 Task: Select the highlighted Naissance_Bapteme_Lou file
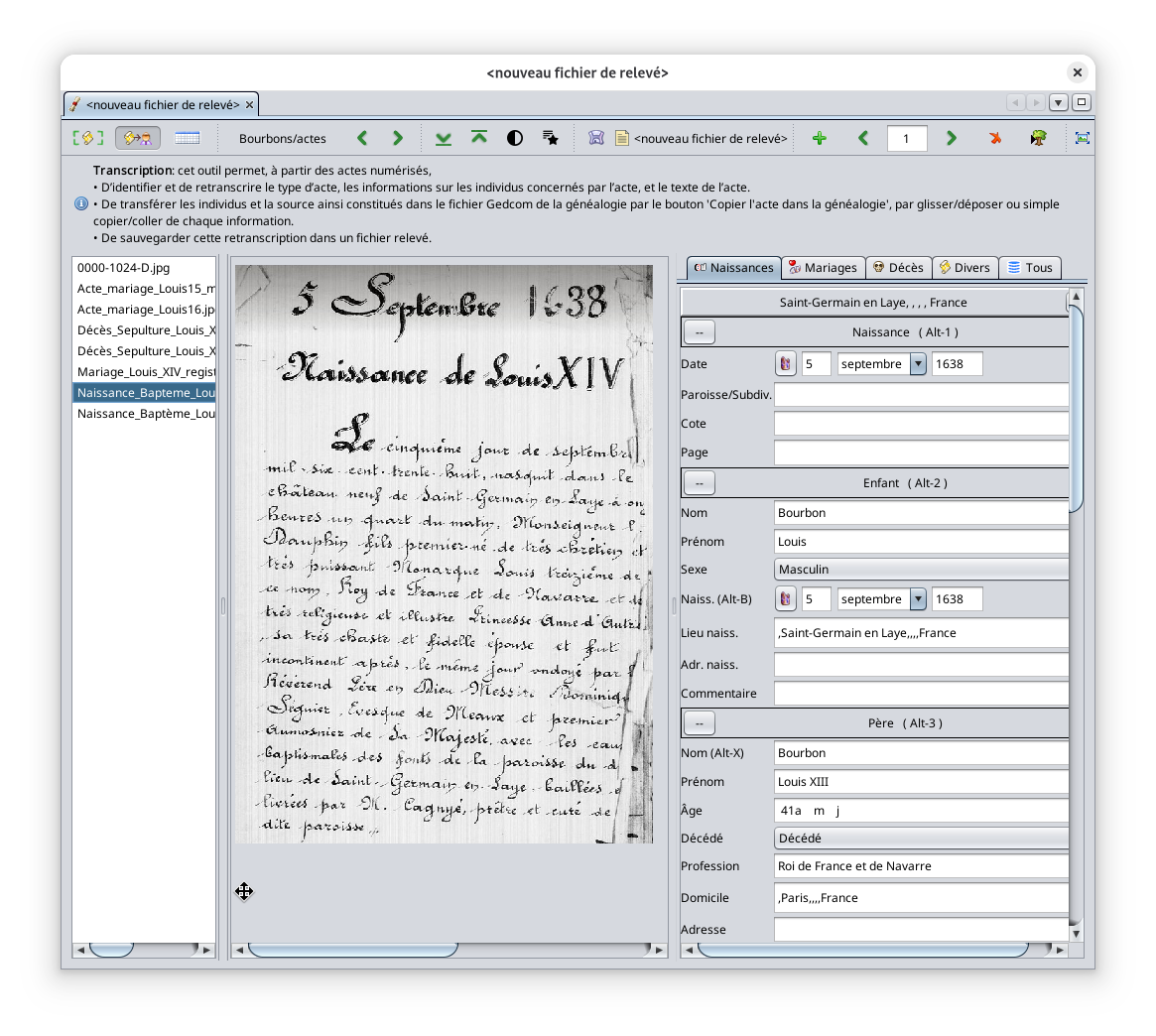pos(145,393)
